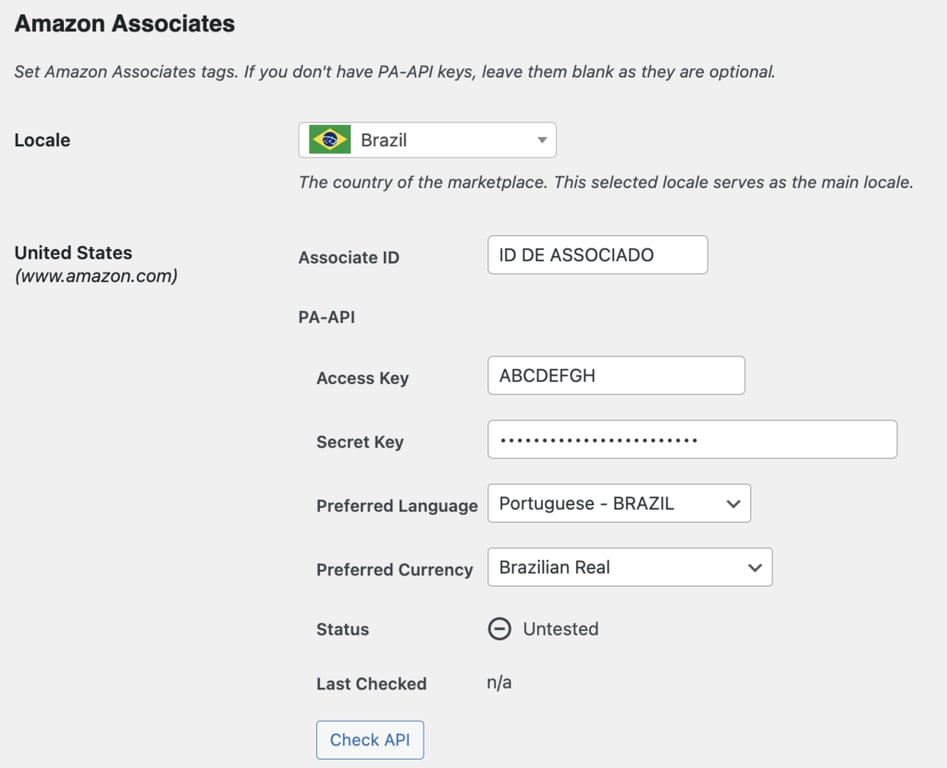Click the Access Key input field
This screenshot has height=768, width=947.
[x=615, y=375]
